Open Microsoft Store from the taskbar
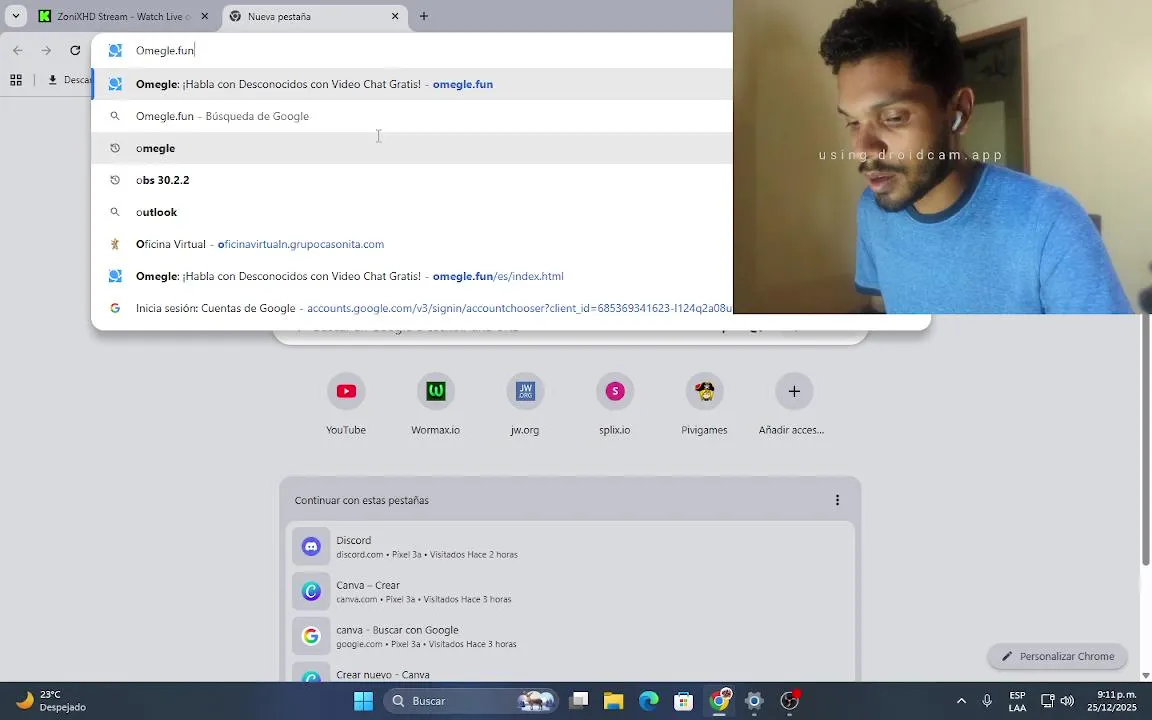Viewport: 1152px width, 720px height. click(x=684, y=701)
